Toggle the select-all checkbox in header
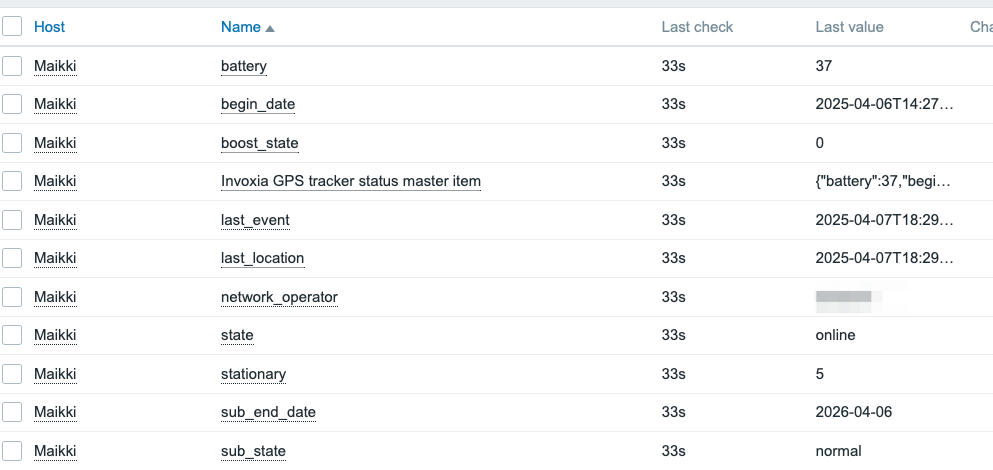Viewport: 993px width, 470px height. 12,27
